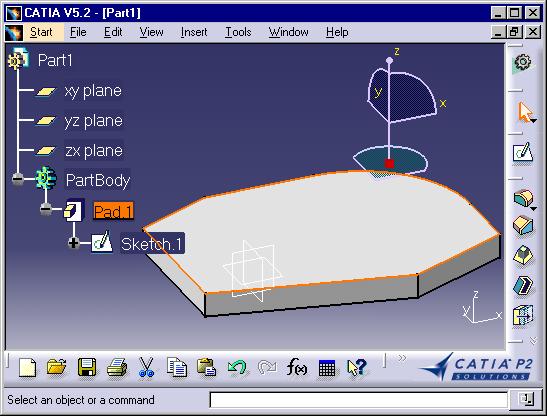This screenshot has height=416, width=547.
Task: Click the command input field
Action: pyautogui.click(x=358, y=400)
